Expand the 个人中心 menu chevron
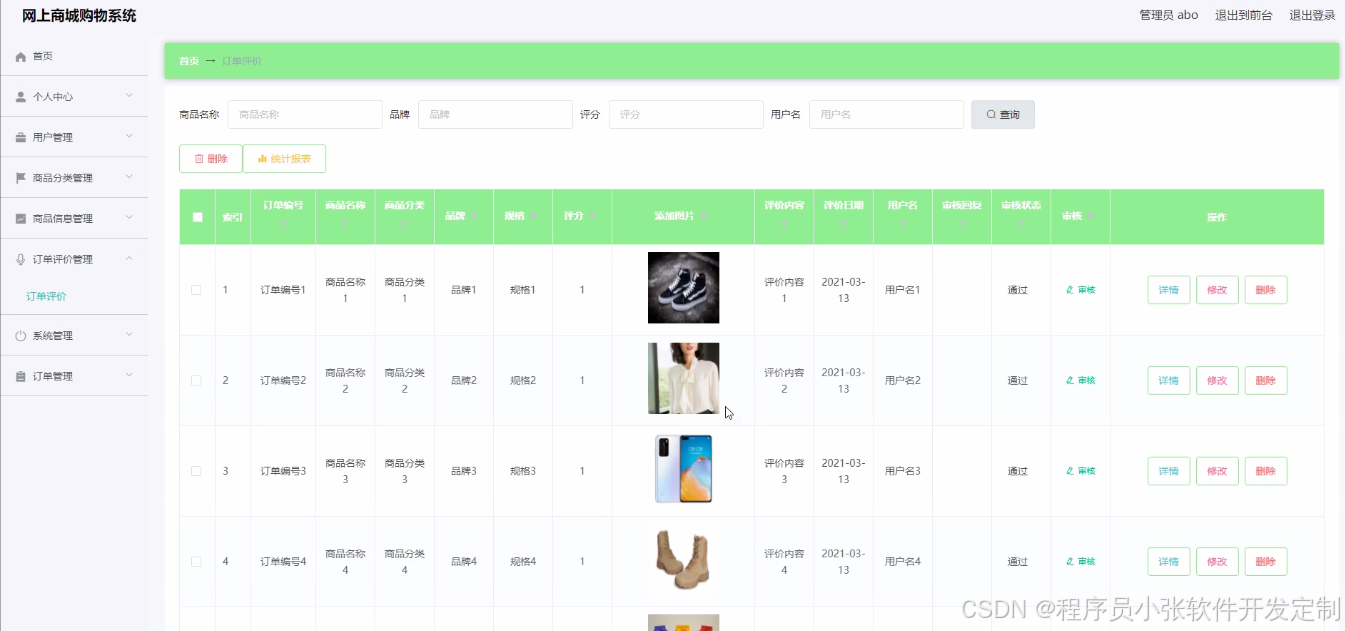 point(129,96)
